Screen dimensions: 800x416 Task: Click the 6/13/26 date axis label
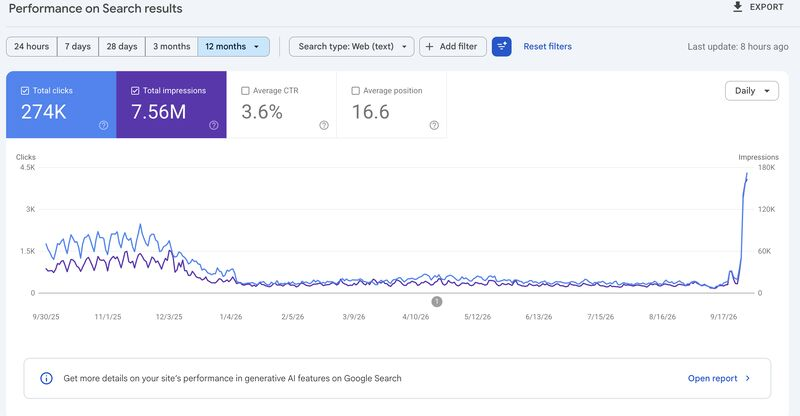(x=539, y=317)
